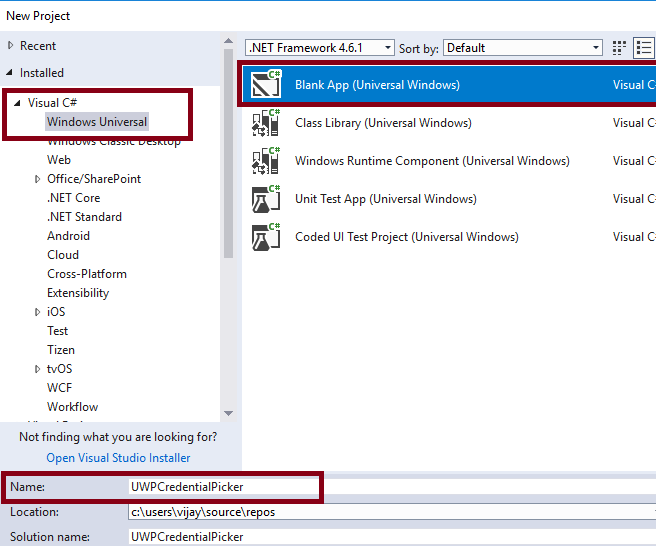
Task: Select the .NET Core category
Action: coord(73,198)
